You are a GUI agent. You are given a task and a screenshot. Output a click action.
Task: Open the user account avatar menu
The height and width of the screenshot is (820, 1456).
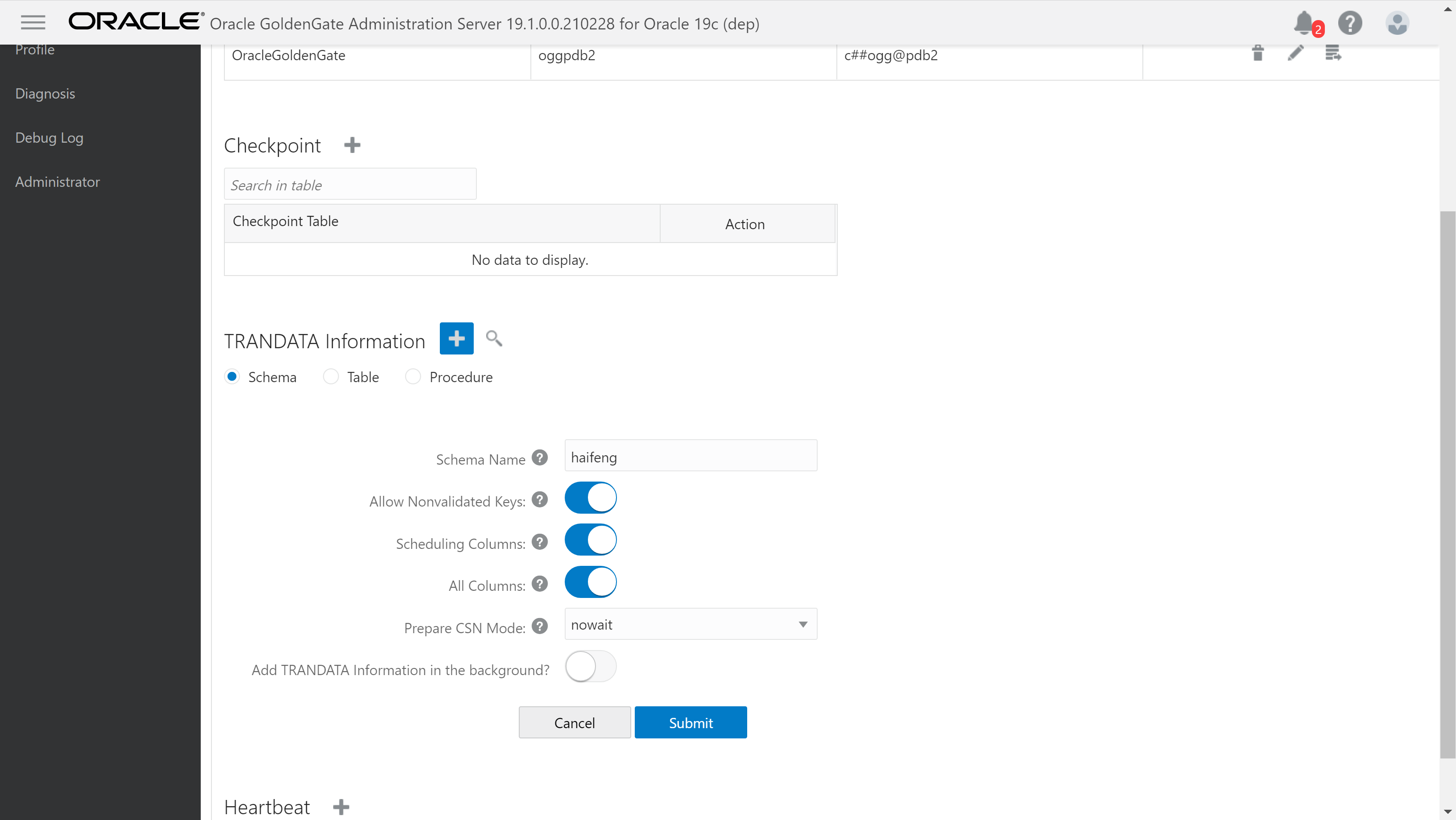click(1397, 23)
